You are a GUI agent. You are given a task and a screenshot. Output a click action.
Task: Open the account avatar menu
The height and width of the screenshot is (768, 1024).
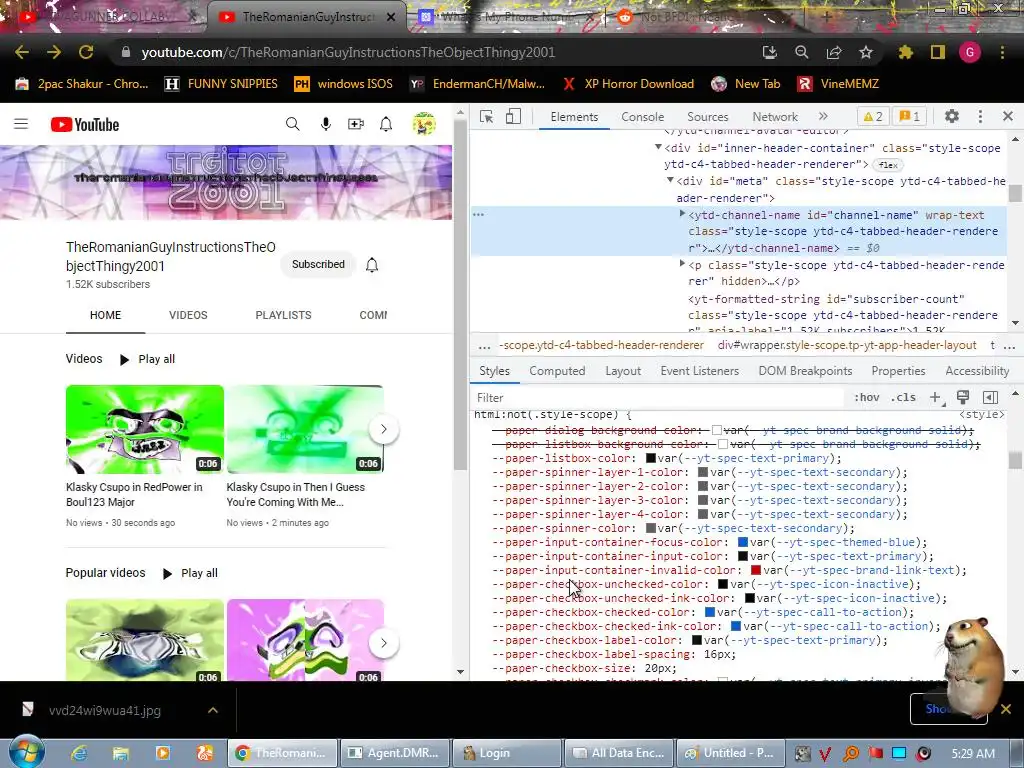[424, 124]
